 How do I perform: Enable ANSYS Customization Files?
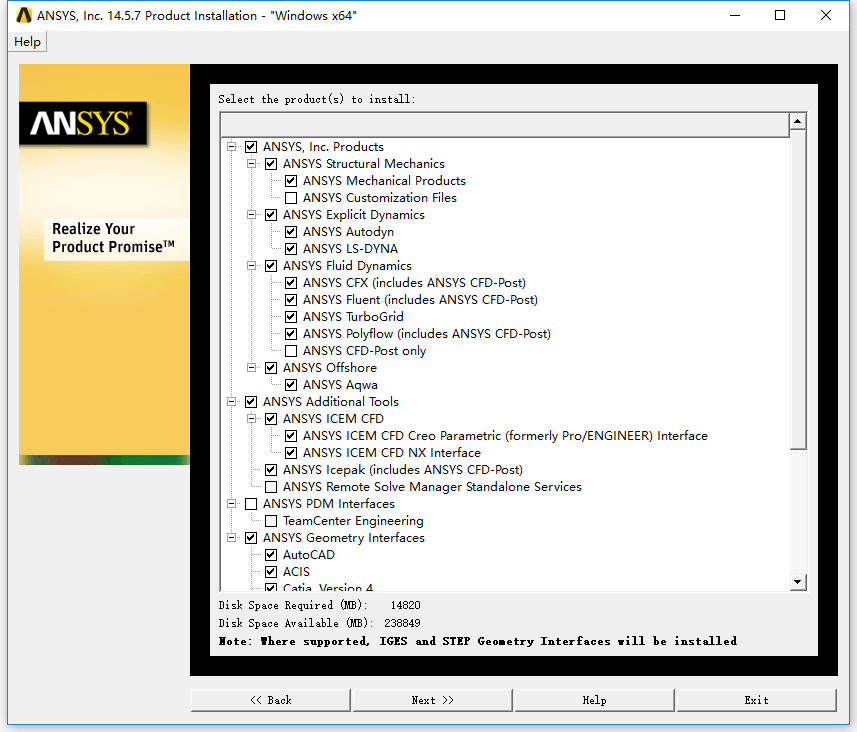coord(291,197)
